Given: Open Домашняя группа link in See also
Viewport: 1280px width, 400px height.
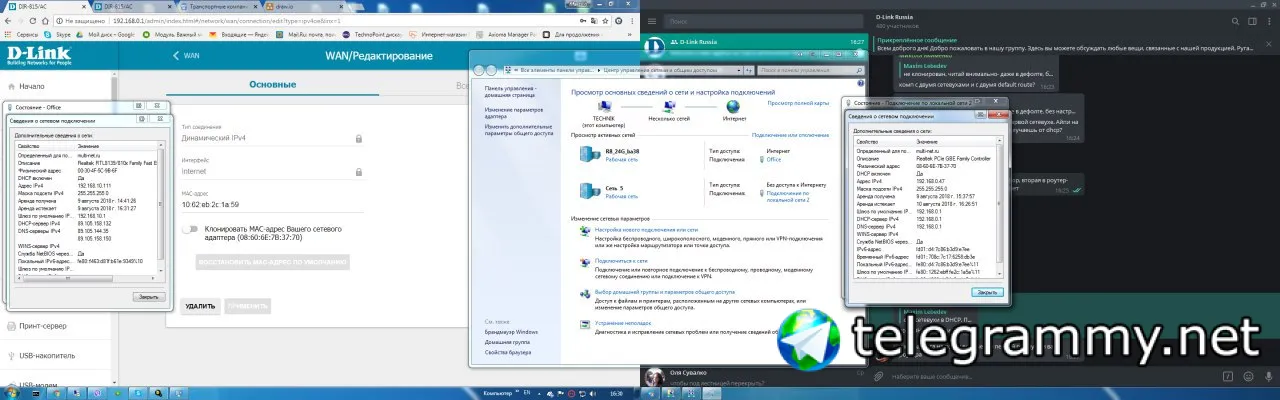Looking at the screenshot, I should 507,341.
